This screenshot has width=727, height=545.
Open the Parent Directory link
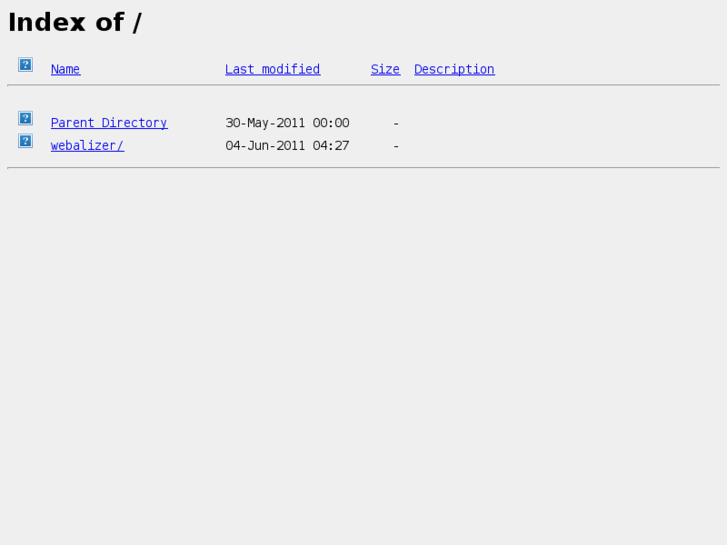click(109, 123)
